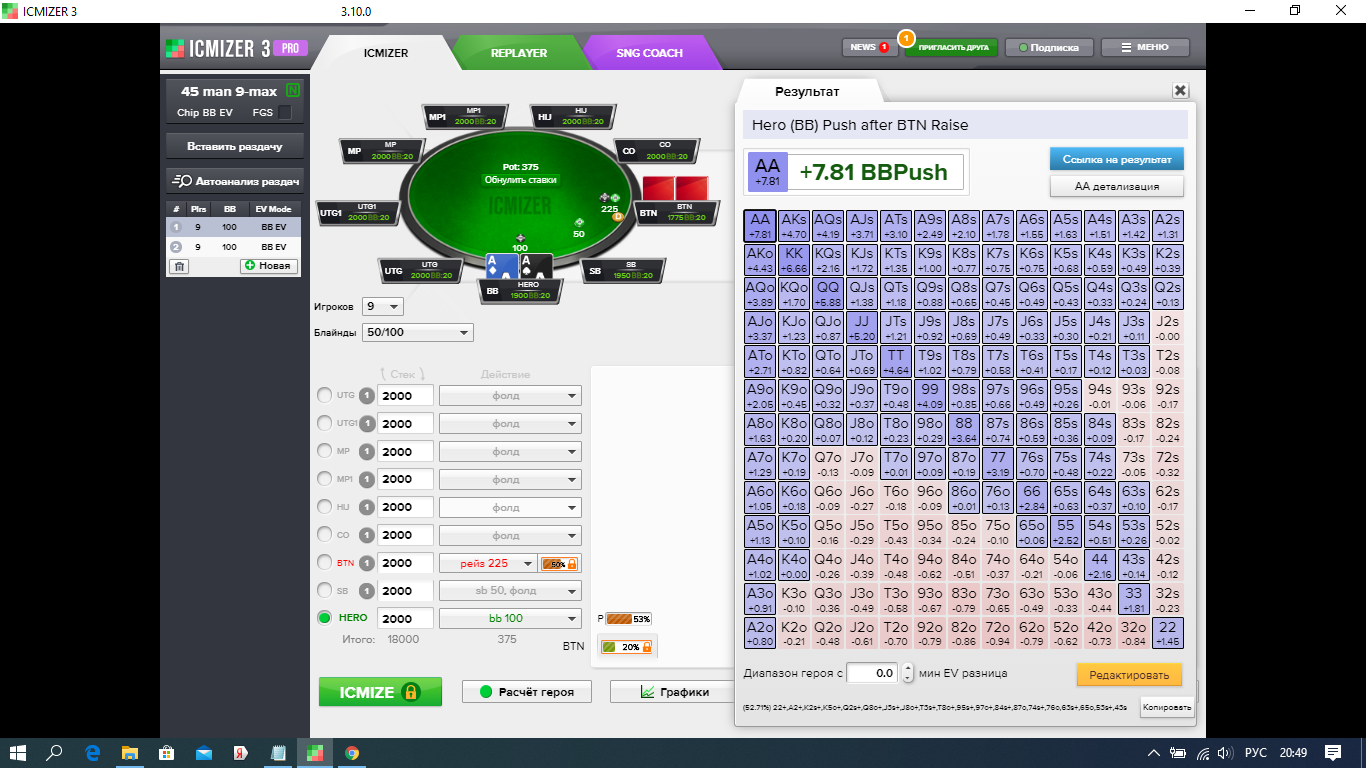Select the MP radio button as hero
The image size is (1366, 768).
[324, 451]
